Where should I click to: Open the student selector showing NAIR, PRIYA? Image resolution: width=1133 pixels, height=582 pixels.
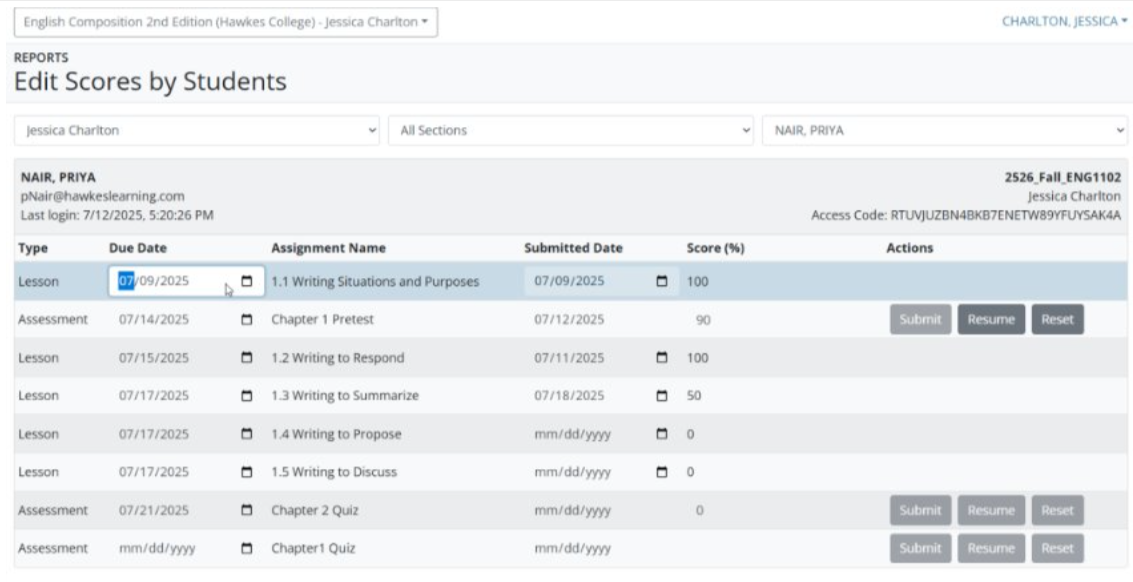[945, 131]
